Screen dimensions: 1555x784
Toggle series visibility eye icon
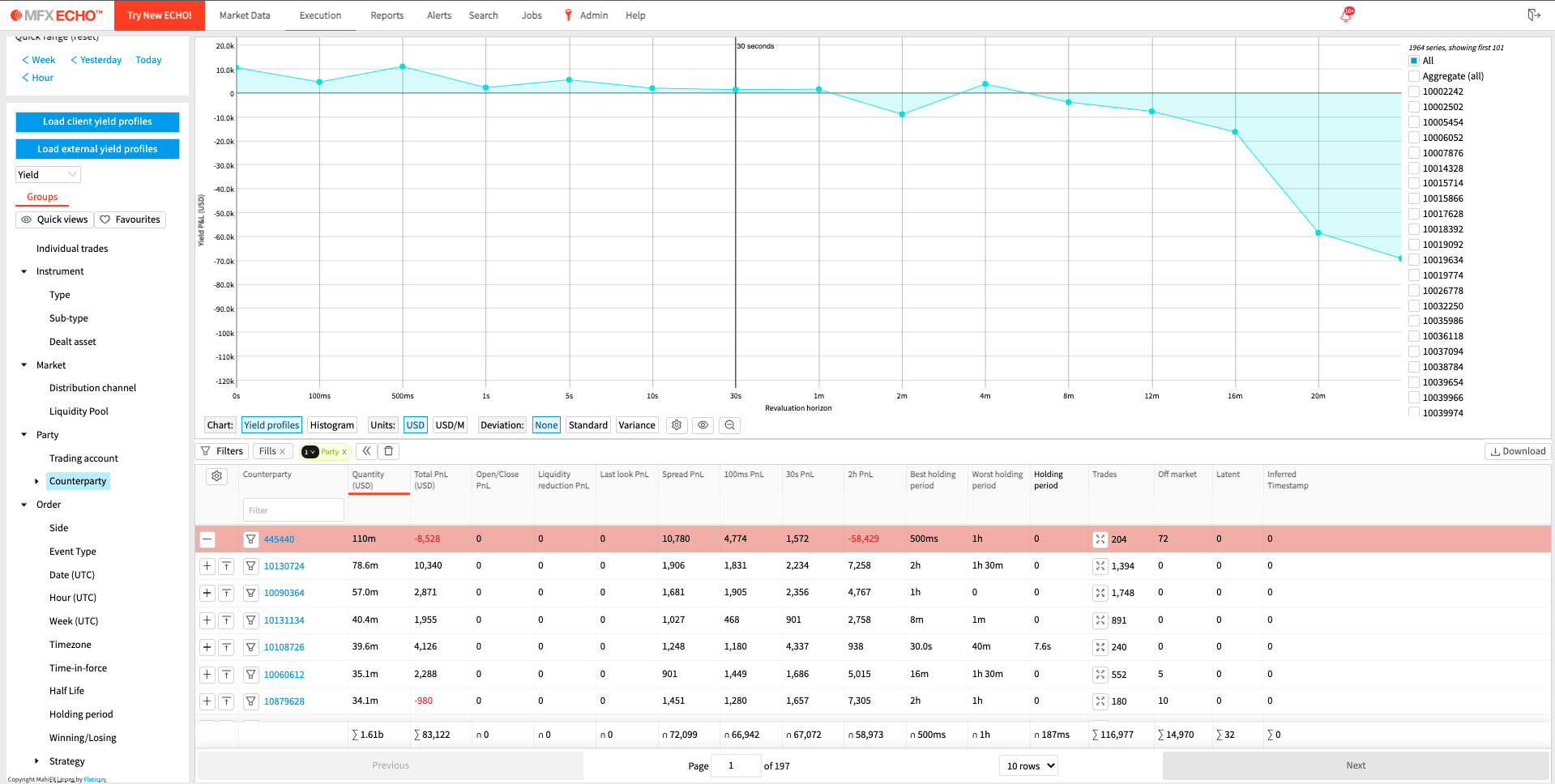coord(703,425)
